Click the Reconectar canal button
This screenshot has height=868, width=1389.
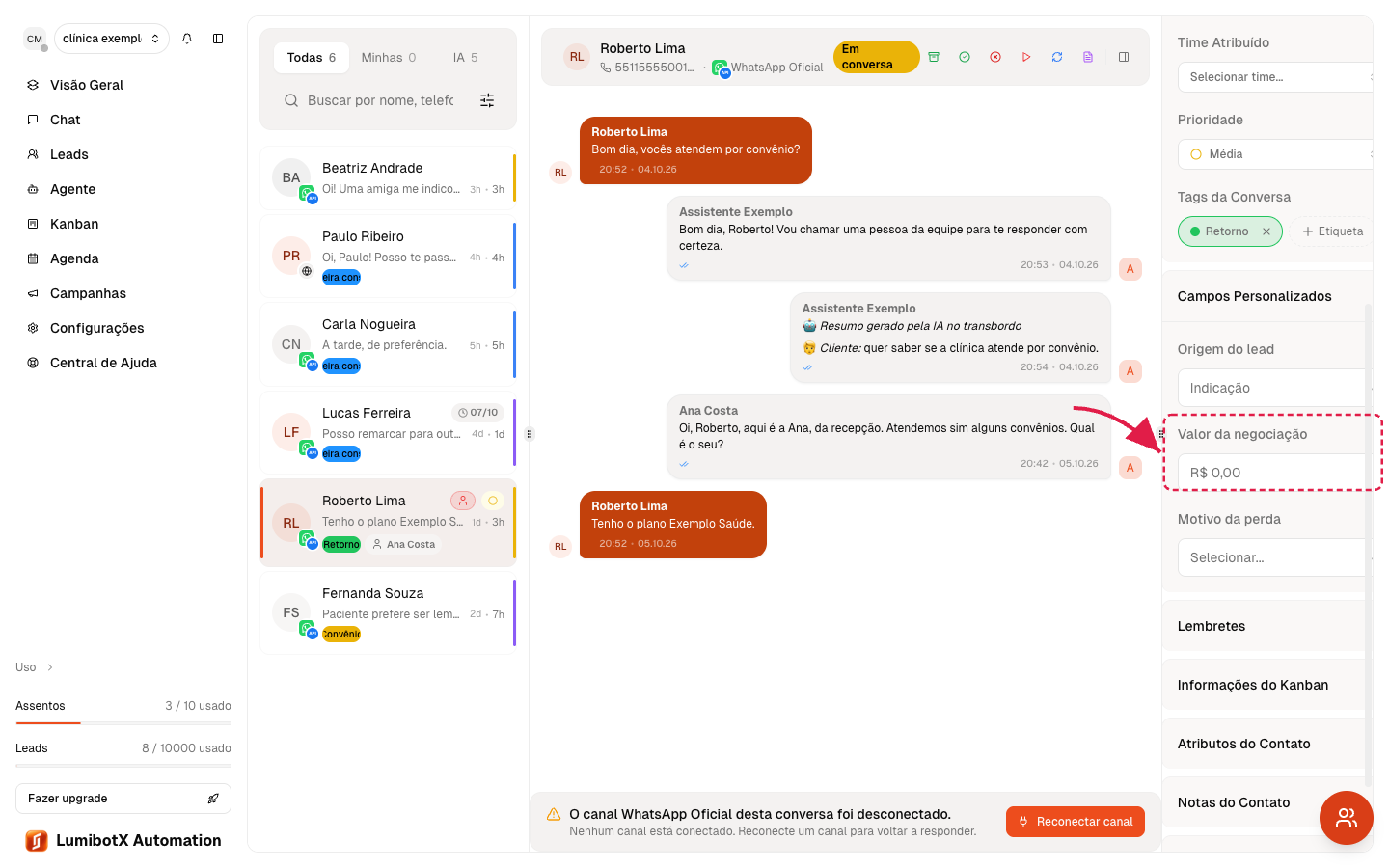1076,822
